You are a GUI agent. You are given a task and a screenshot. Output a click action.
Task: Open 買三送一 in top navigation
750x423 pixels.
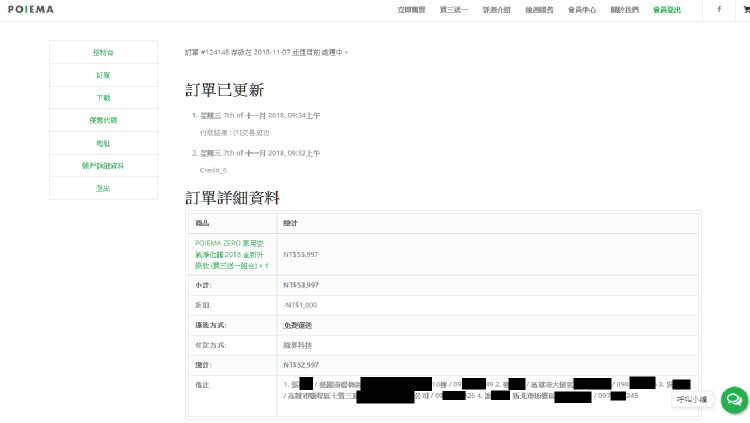click(453, 10)
